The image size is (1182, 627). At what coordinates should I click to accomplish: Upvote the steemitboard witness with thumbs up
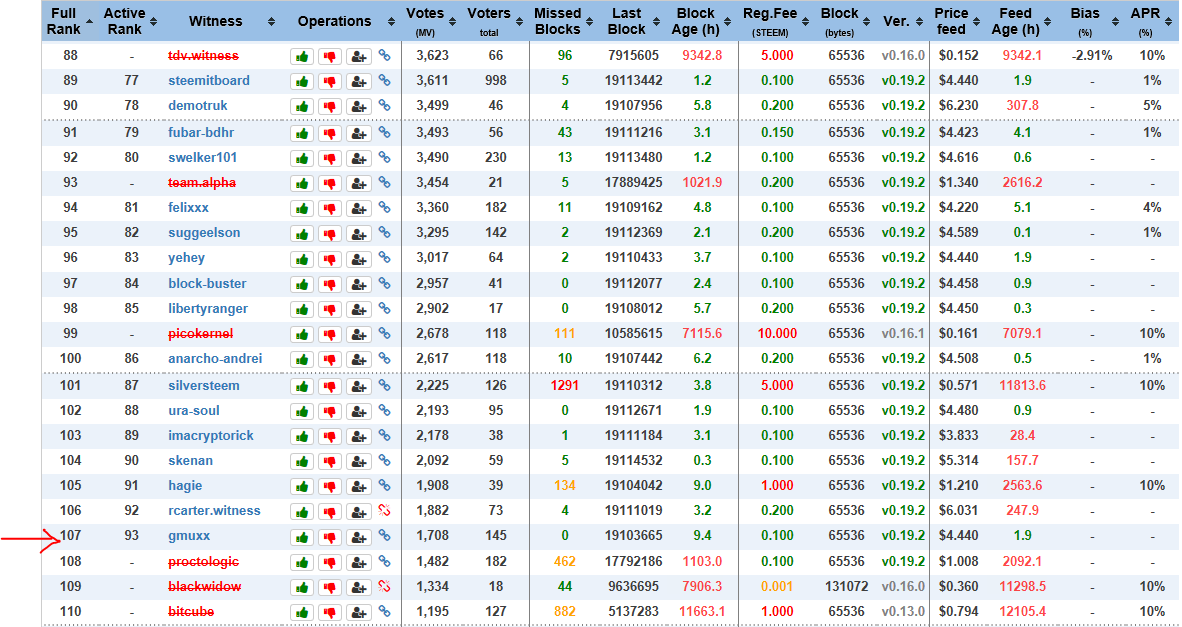tap(302, 81)
